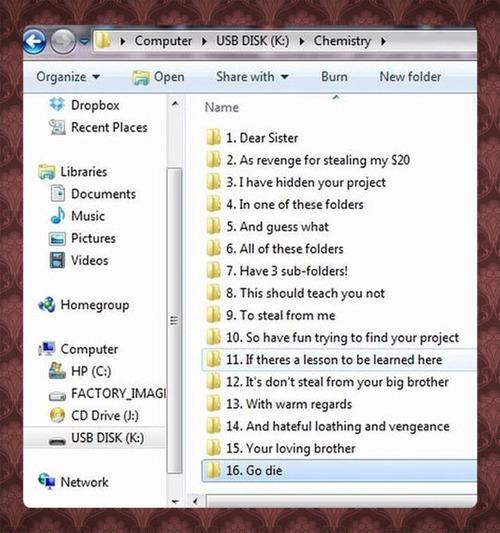500x533 pixels.
Task: Click the Network icon in sidebar
Action: (47, 481)
